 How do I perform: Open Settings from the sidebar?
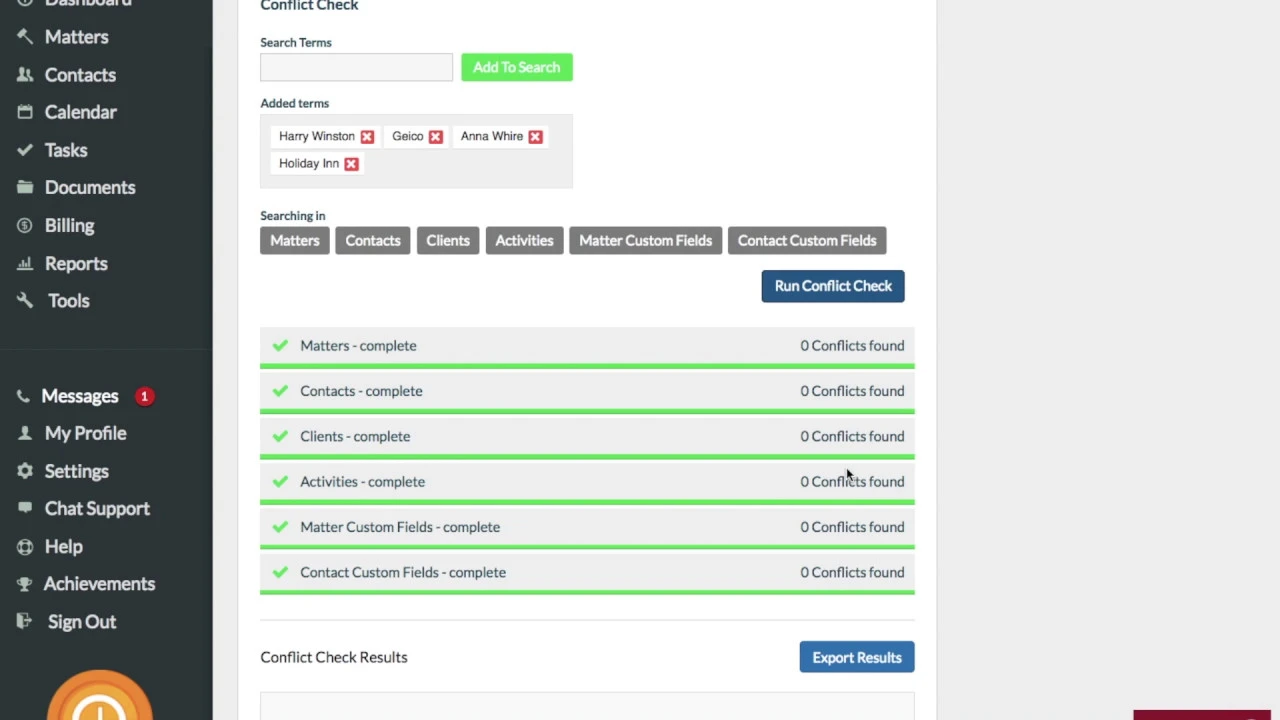[77, 471]
